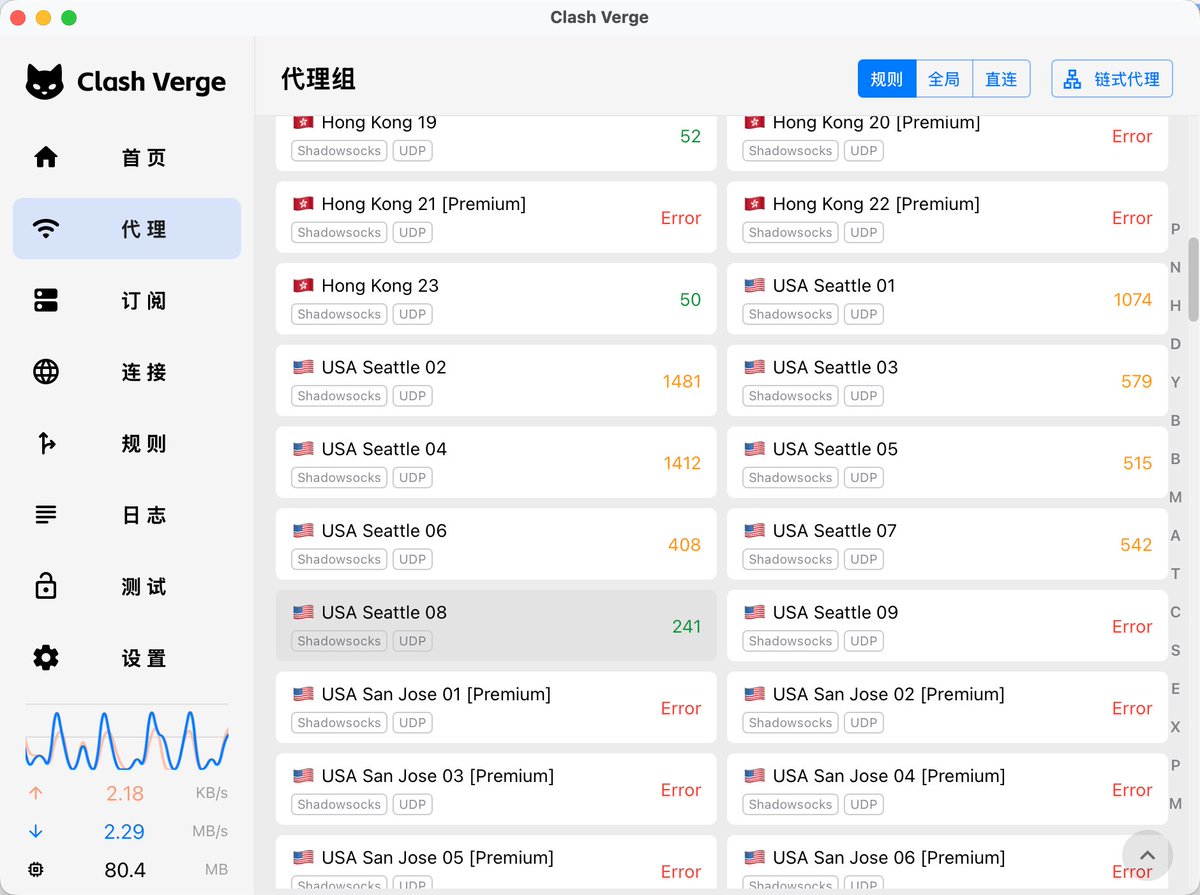Select USA San Jose 01 [Premium] proxy
1200x895 pixels.
point(496,708)
